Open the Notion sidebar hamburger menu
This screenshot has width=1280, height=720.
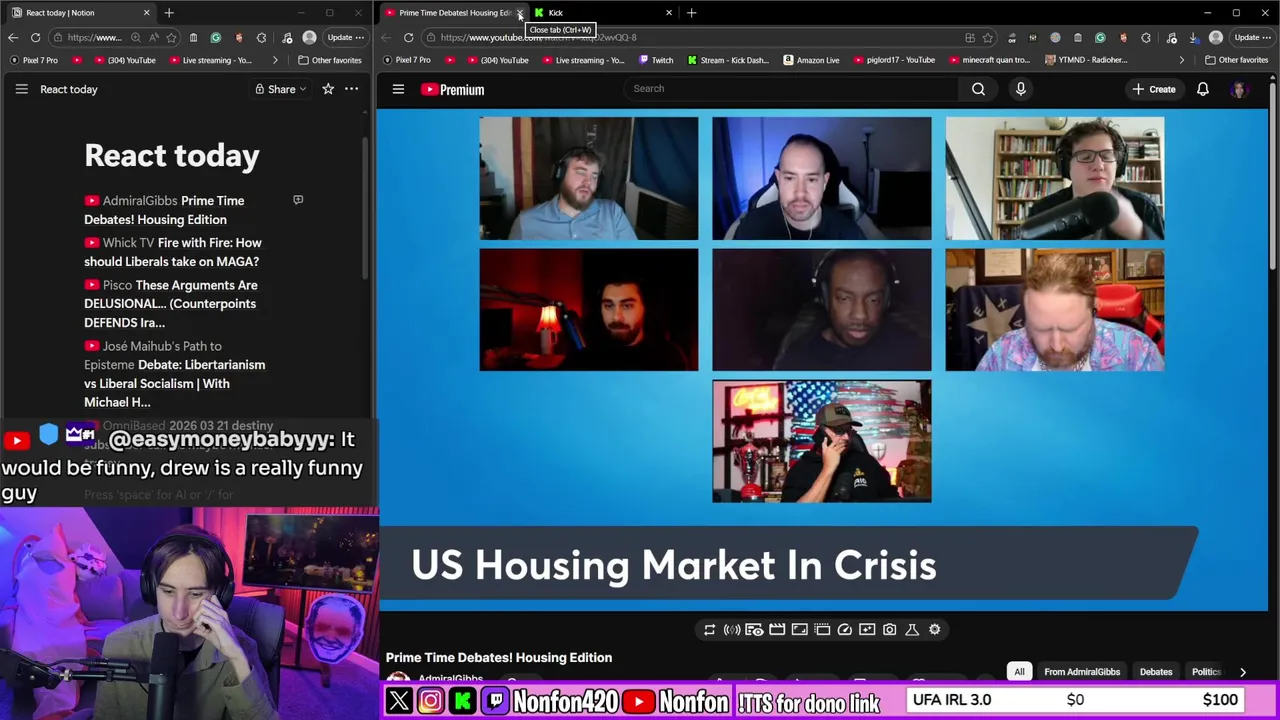tap(21, 89)
